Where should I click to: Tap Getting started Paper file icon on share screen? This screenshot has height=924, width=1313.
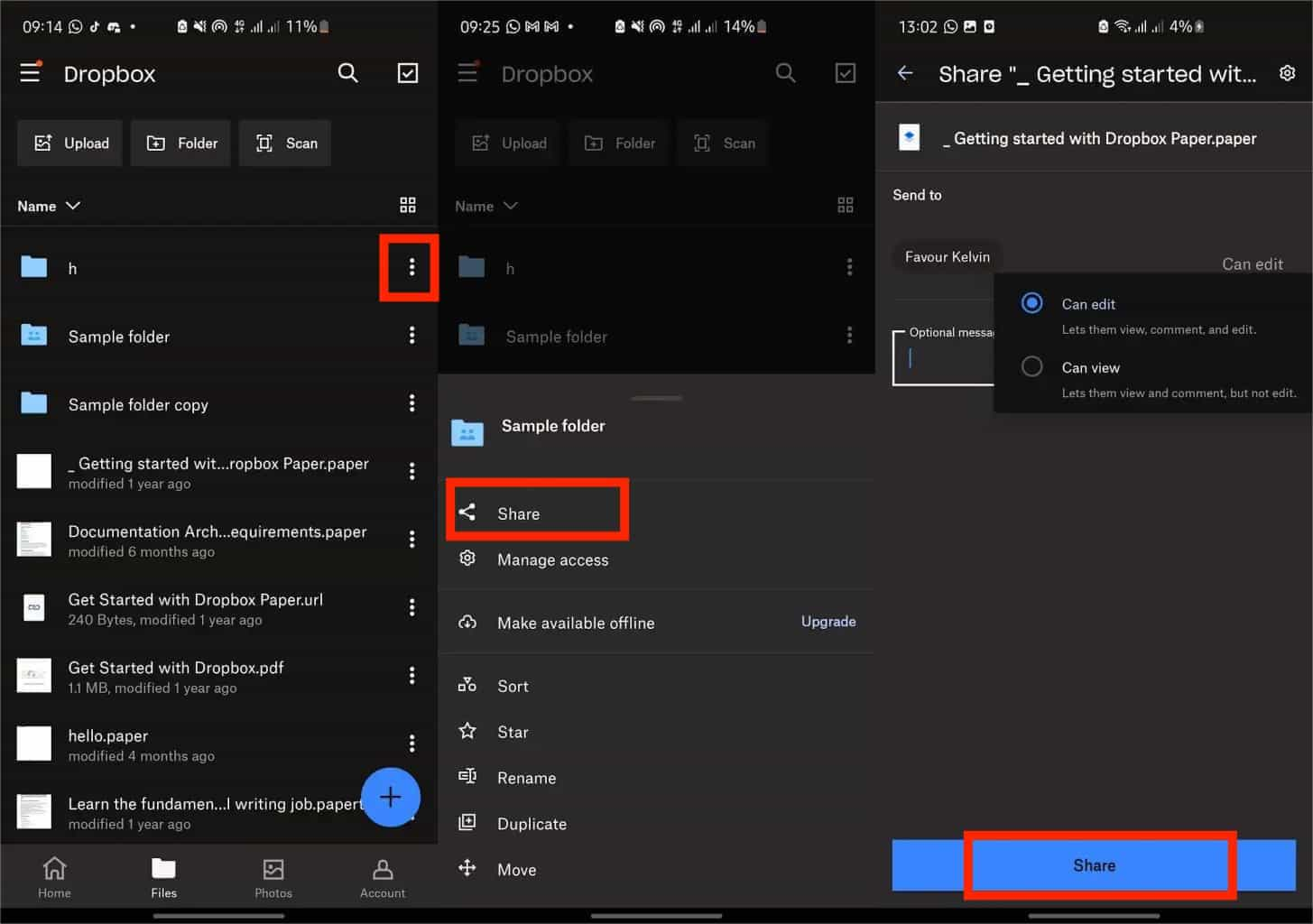pos(910,138)
